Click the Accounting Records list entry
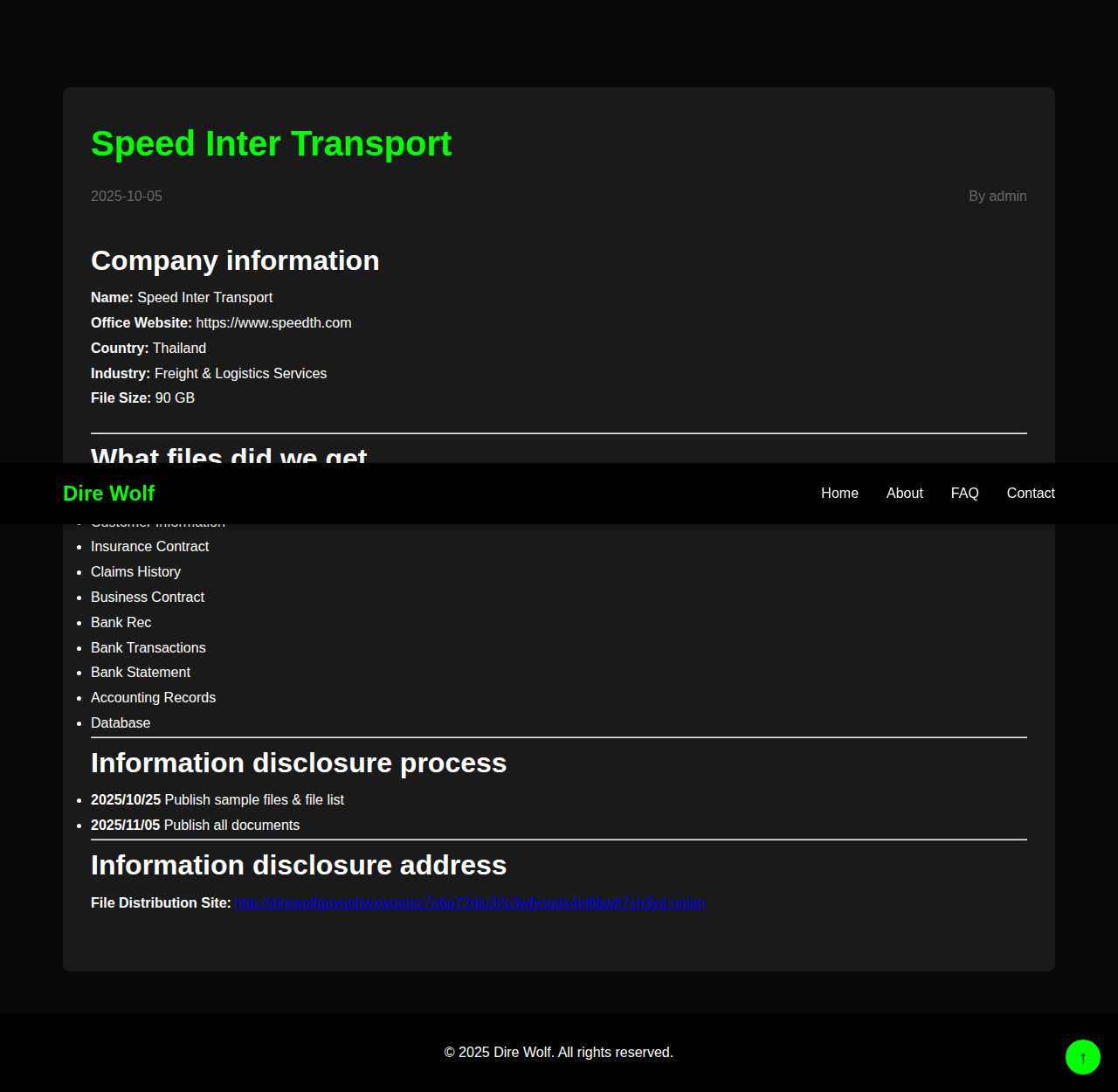Image resolution: width=1118 pixels, height=1092 pixels. click(153, 698)
